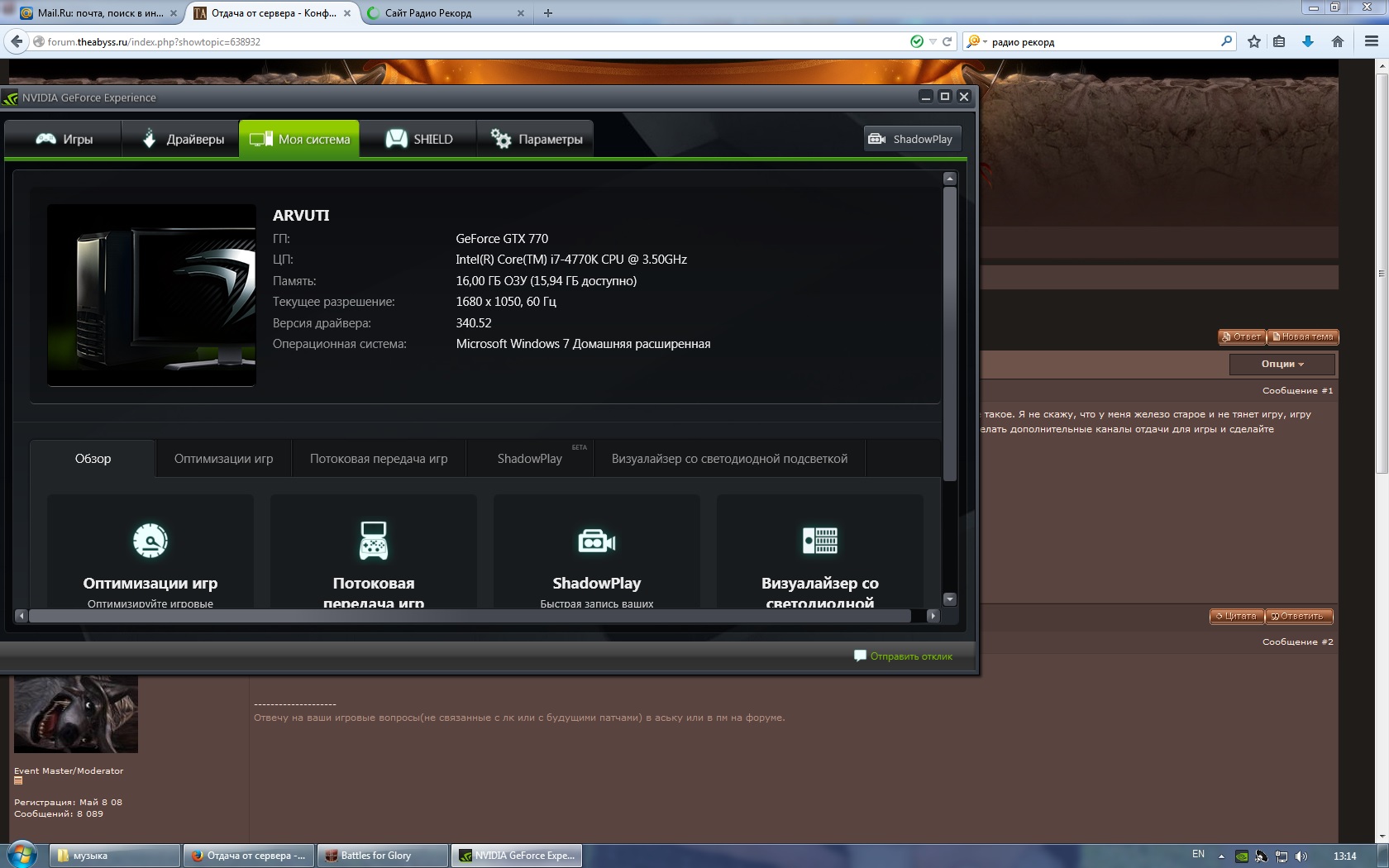Screen dimensions: 1389x868
Task: Open Визуалайзер со светодиодной подсветкой sub-tab
Action: [x=729, y=459]
